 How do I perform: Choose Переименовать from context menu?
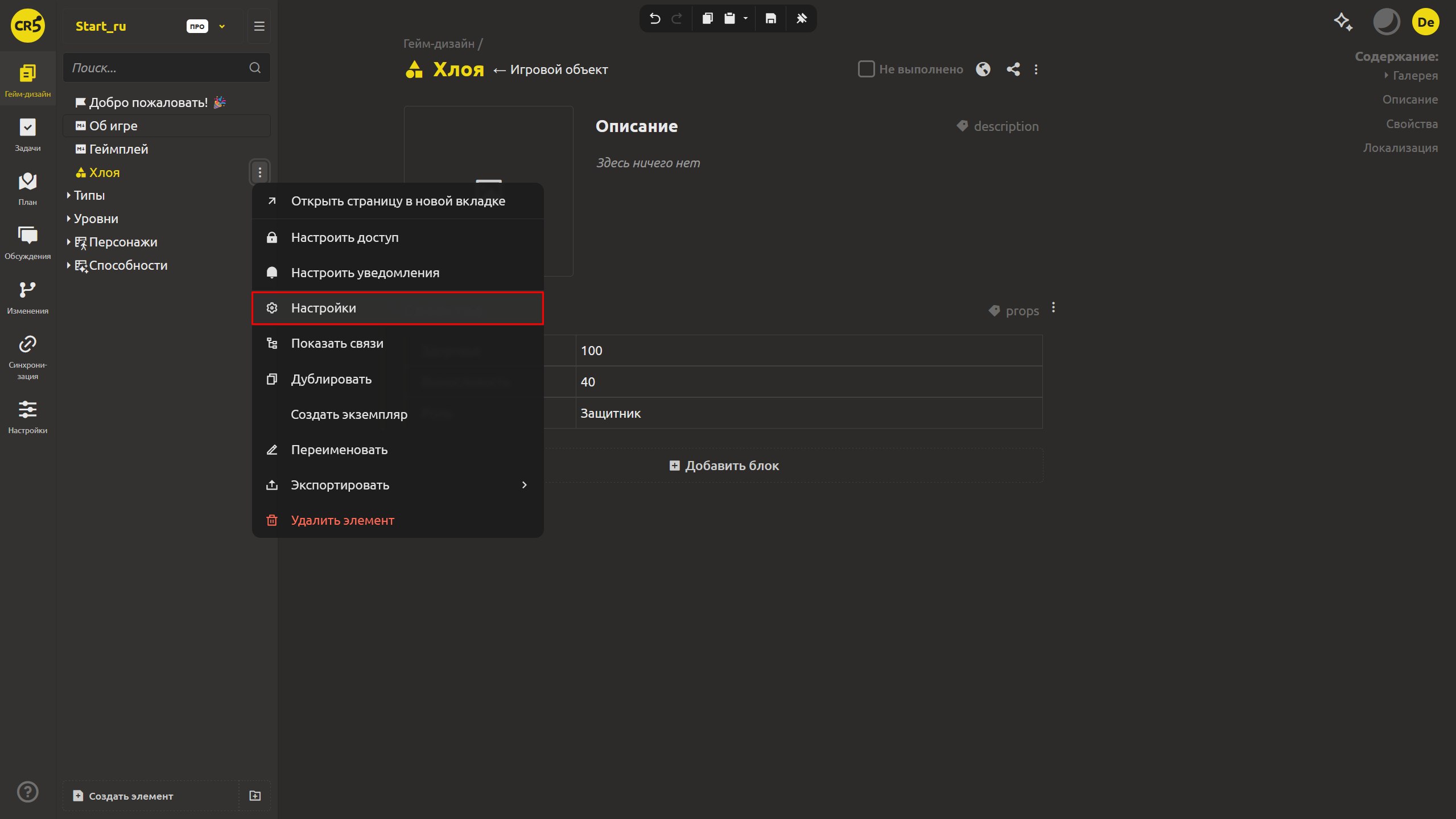398,450
